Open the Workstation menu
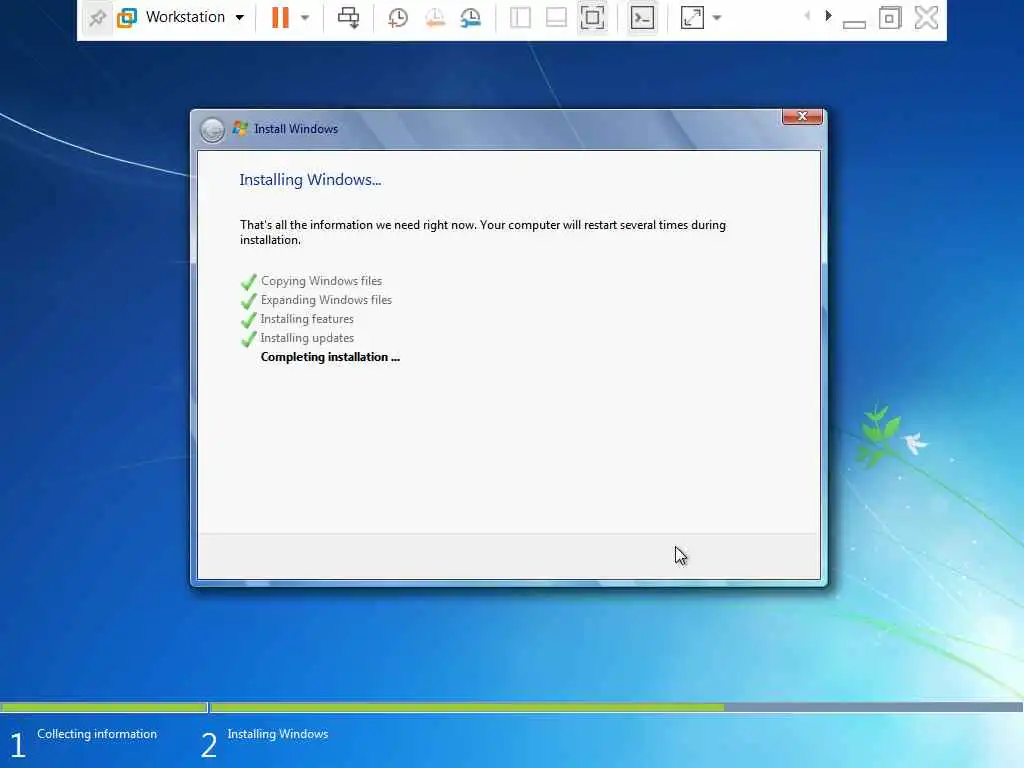Viewport: 1024px width, 768px height. tap(185, 17)
